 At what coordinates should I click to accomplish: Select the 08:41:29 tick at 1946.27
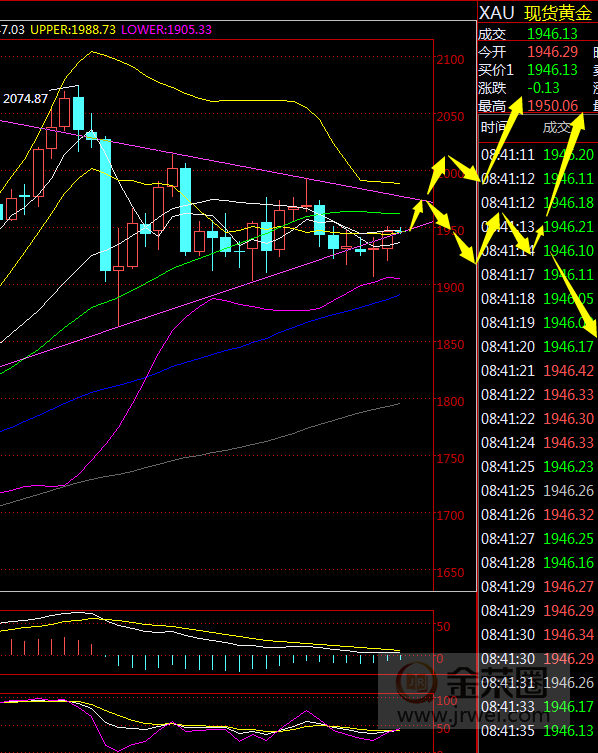[x=538, y=587]
